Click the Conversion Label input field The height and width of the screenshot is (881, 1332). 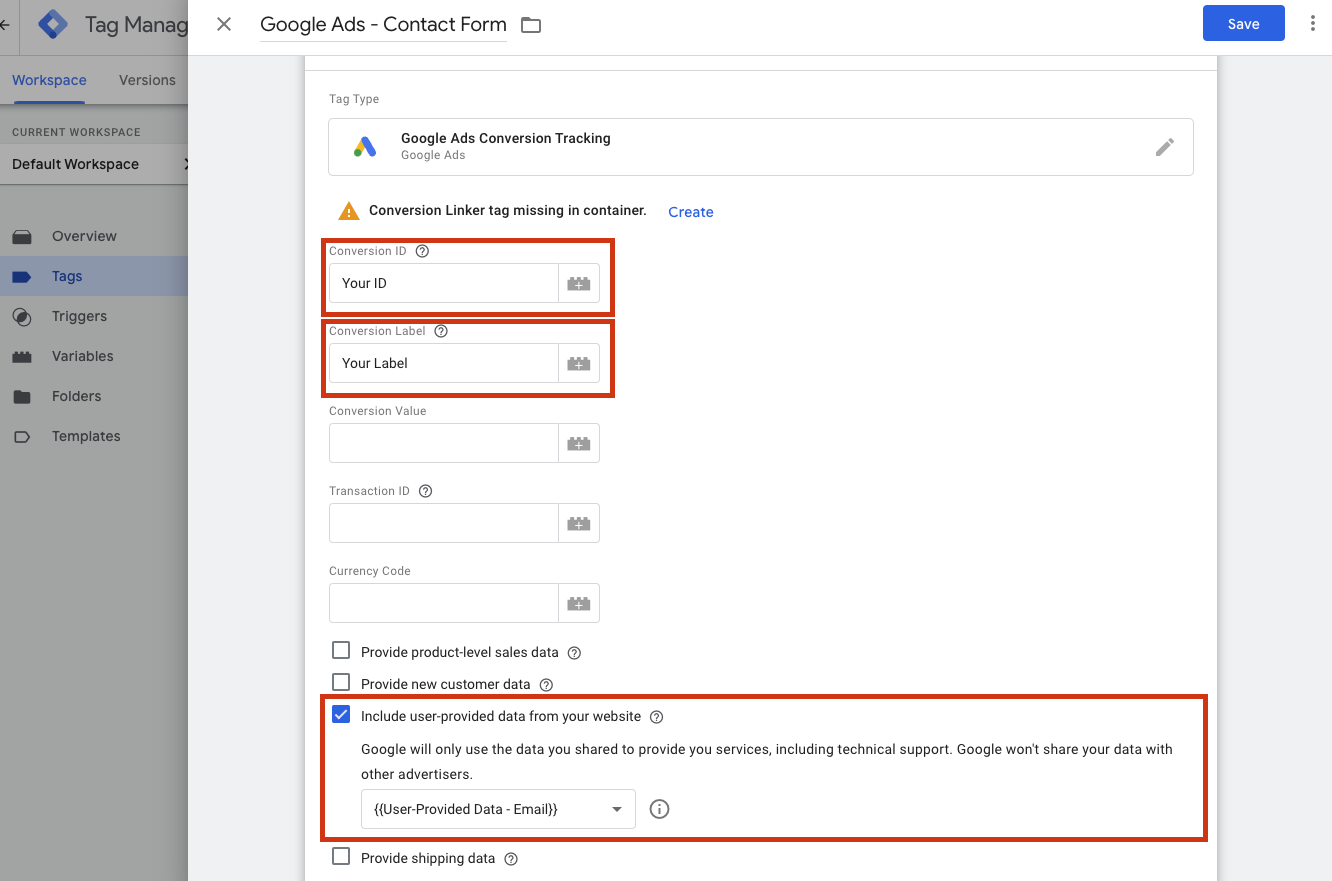point(444,363)
